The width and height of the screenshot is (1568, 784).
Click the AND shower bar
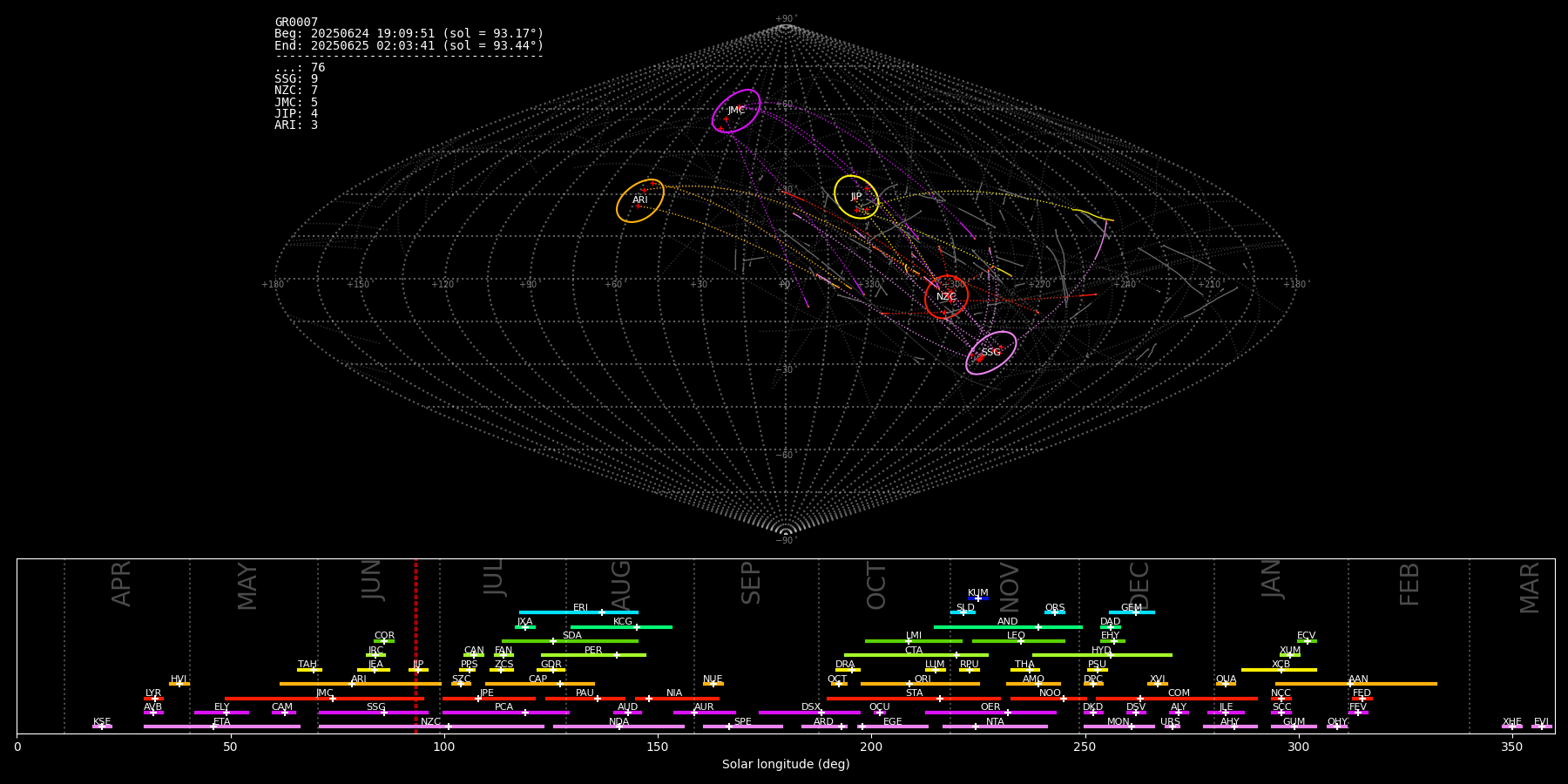pos(1008,626)
